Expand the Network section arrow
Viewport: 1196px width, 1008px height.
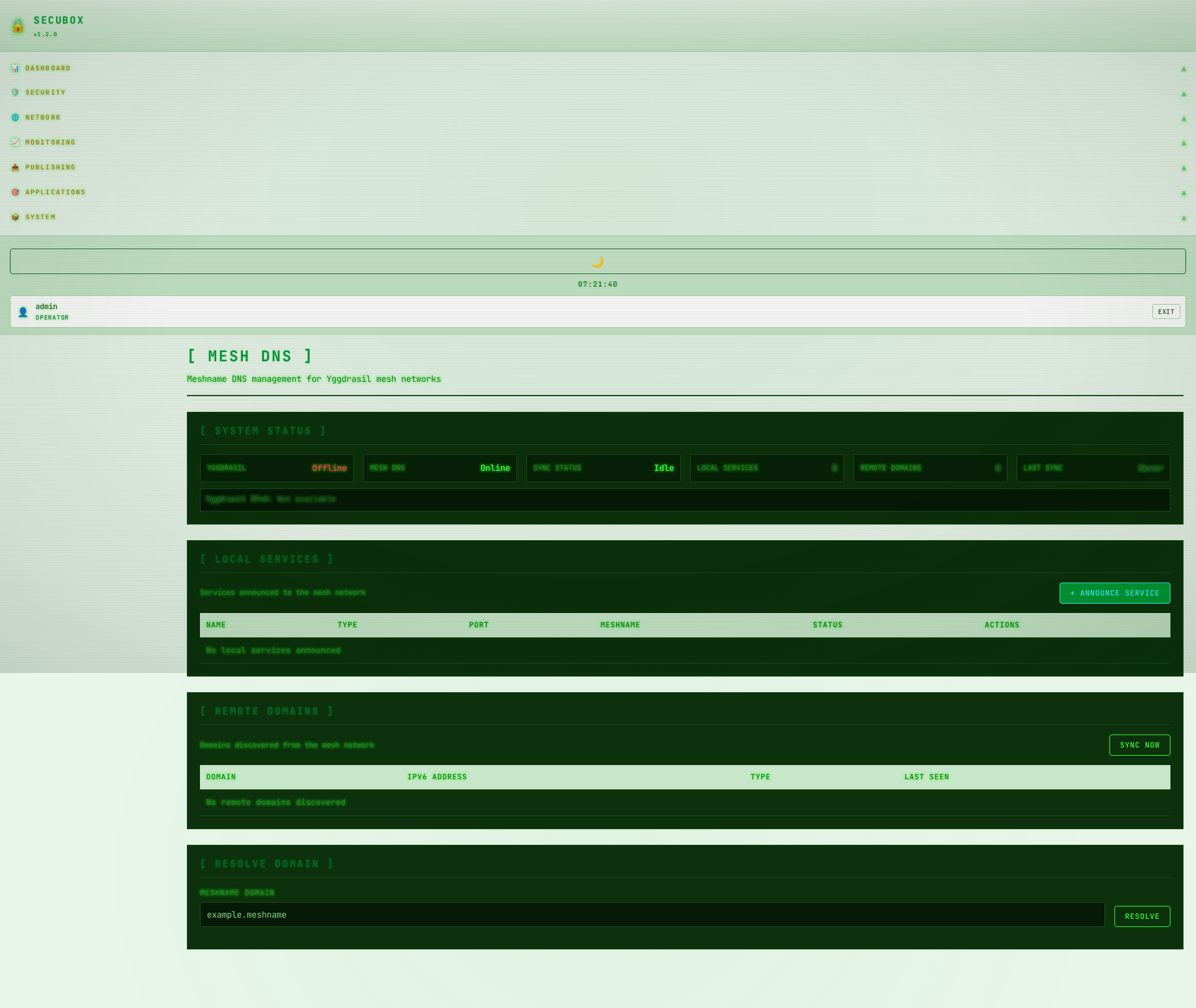coord(1184,118)
